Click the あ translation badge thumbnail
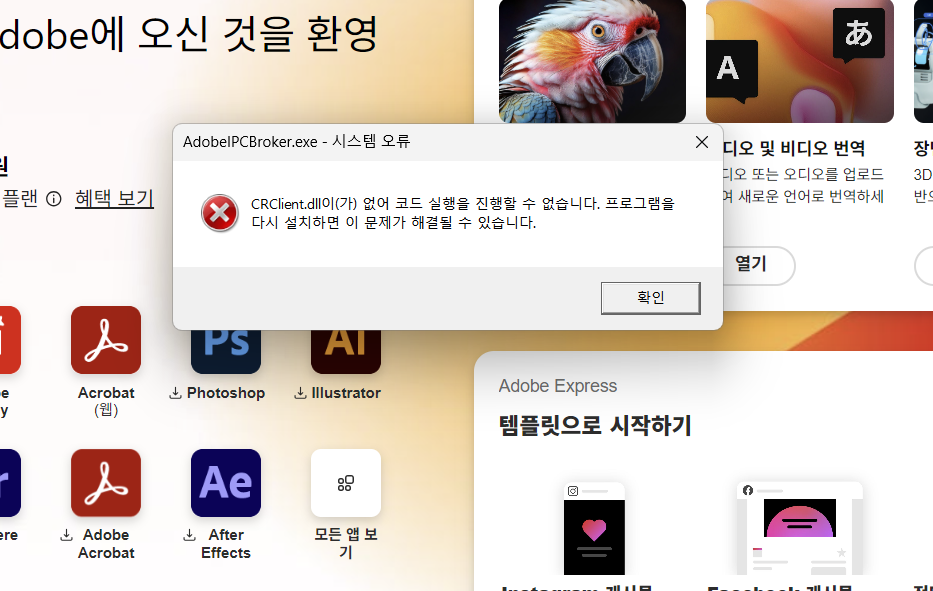933x591 pixels. 856,33
